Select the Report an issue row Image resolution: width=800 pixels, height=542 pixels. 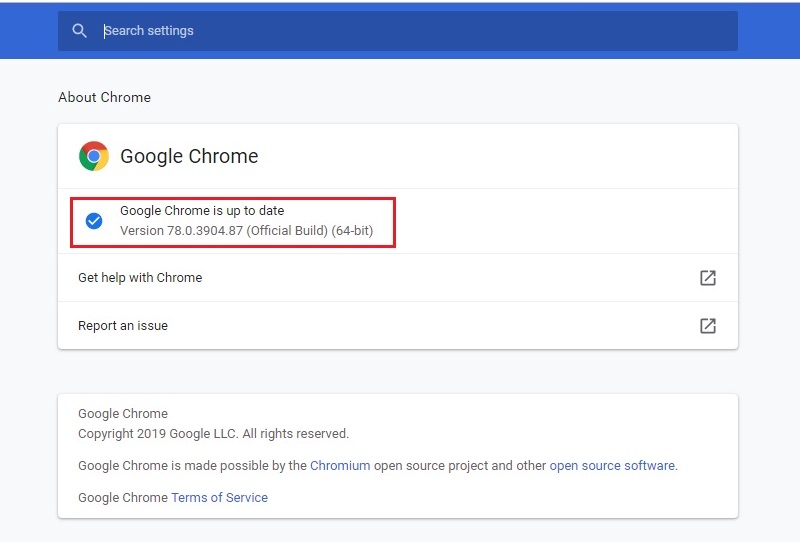tap(397, 326)
